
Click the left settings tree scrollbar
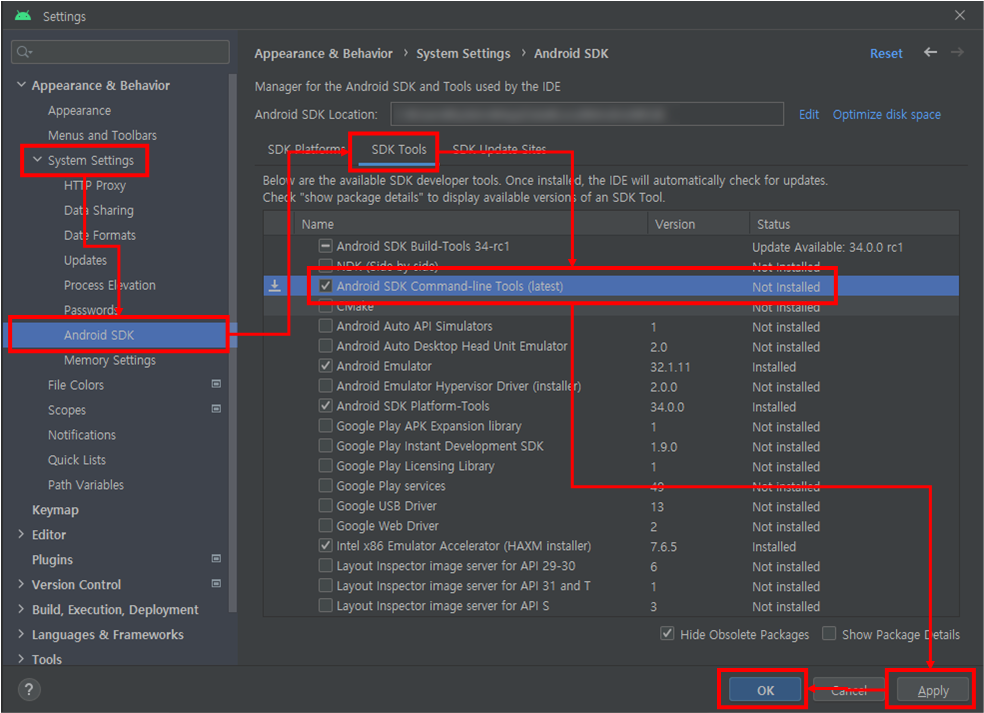coord(233,342)
